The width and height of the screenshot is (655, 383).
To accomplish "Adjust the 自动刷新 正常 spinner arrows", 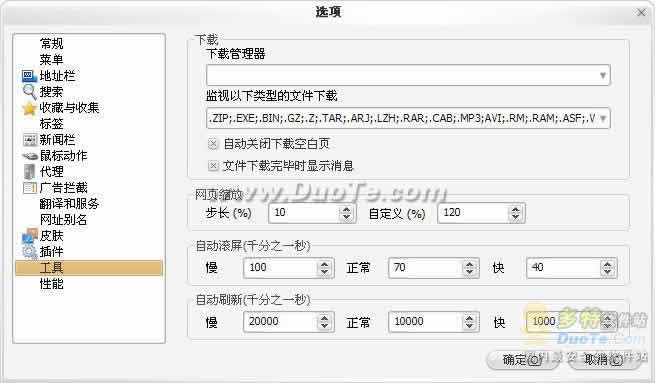I will point(470,322).
